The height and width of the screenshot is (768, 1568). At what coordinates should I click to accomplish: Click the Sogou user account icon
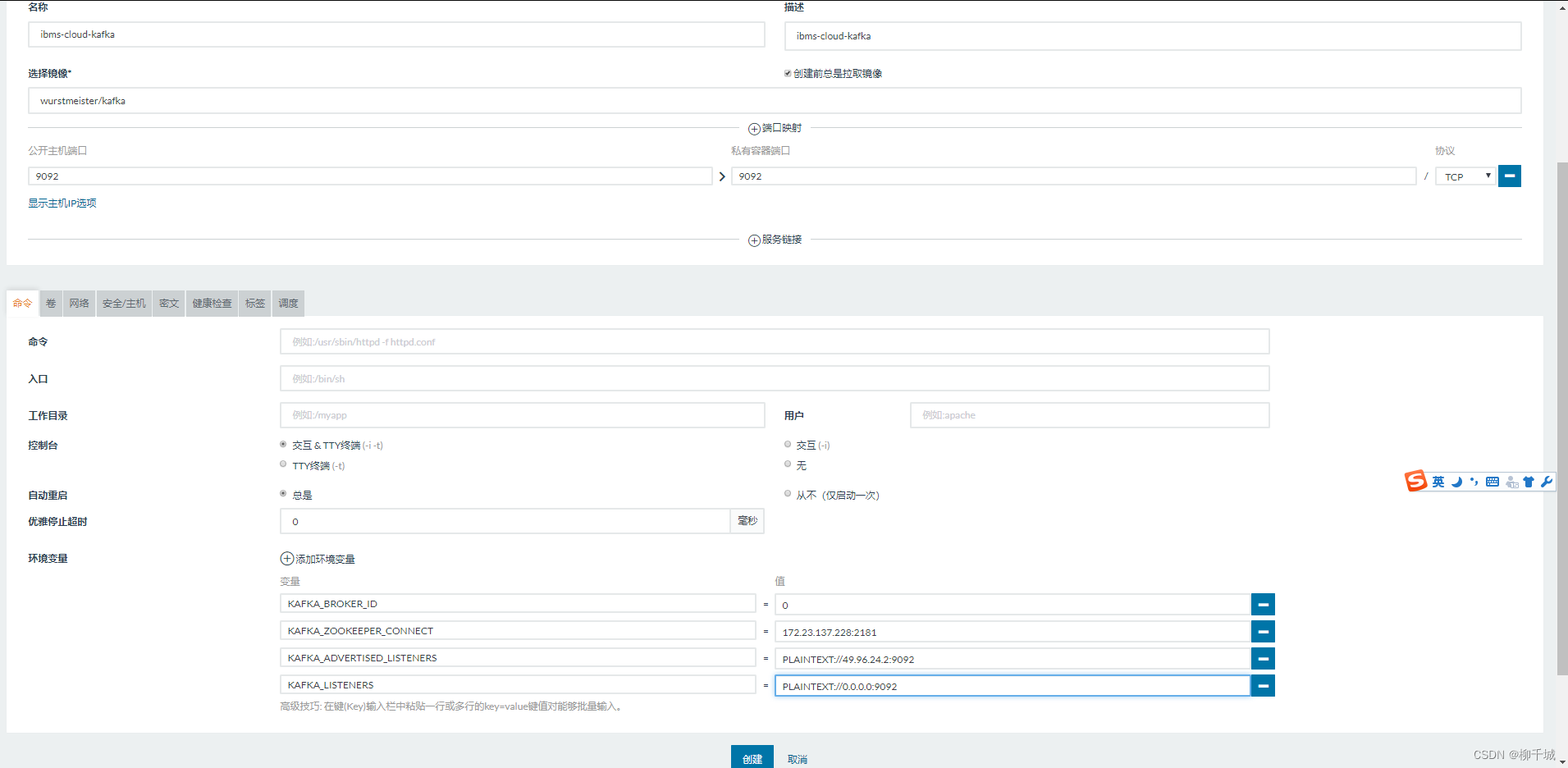tap(1511, 482)
